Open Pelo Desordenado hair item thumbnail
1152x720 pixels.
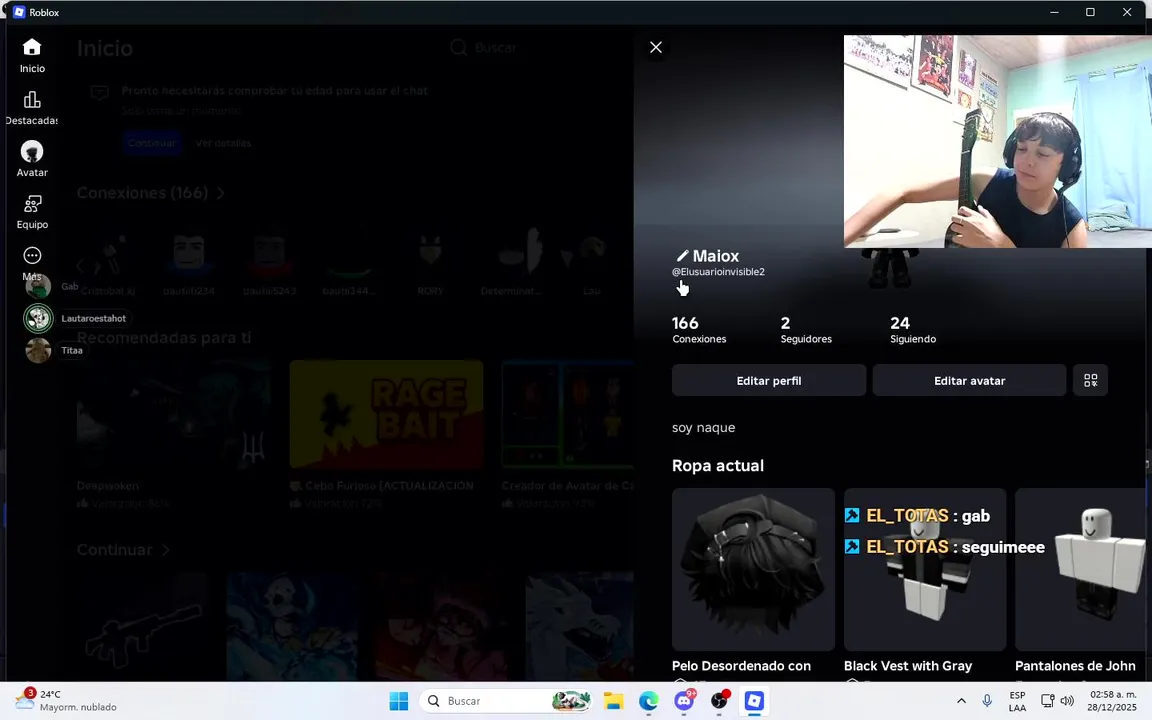pyautogui.click(x=753, y=569)
